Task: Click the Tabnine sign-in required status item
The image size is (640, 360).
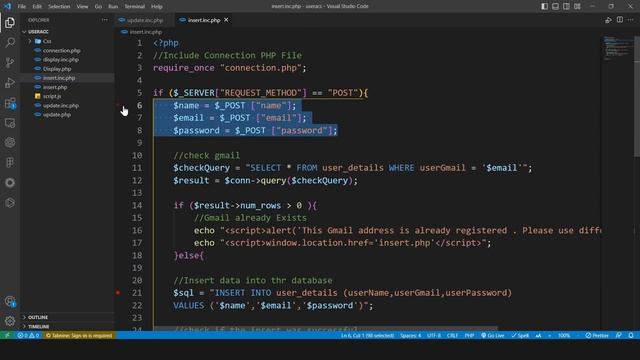Action: pyautogui.click(x=79, y=336)
